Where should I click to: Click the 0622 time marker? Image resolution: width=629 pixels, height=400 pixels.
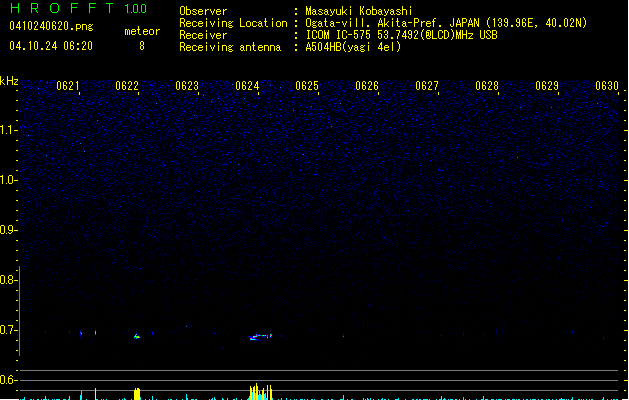(x=127, y=85)
